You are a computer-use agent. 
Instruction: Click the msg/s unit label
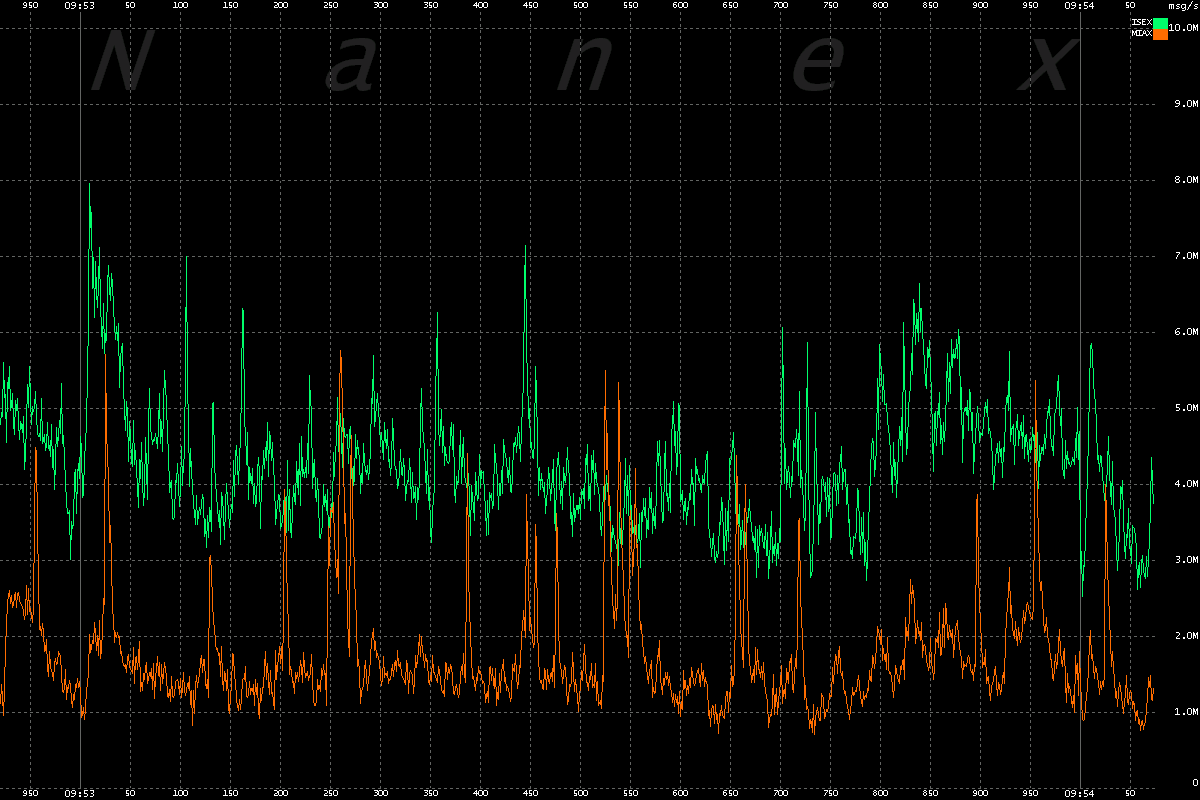pos(1183,6)
